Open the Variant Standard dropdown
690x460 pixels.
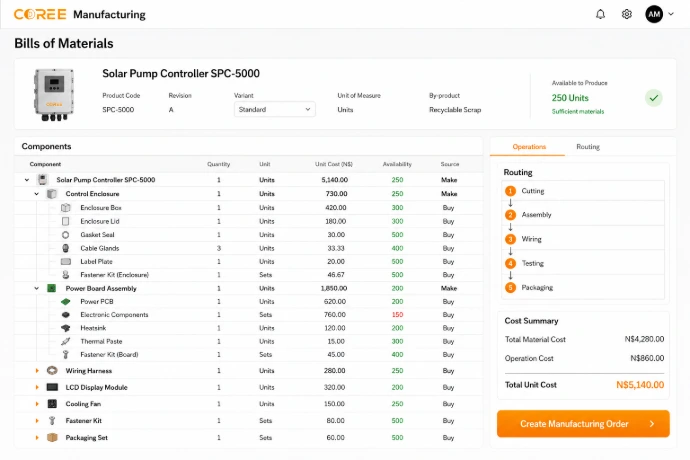pos(274,109)
